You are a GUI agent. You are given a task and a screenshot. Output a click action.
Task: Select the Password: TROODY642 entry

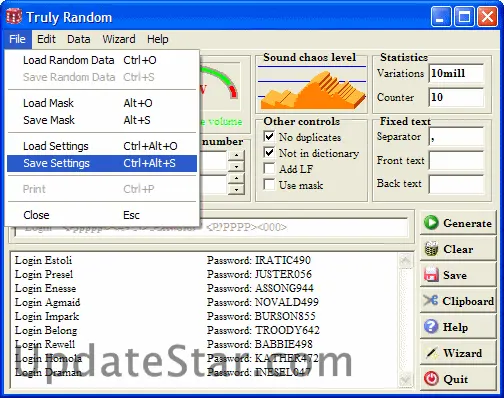(263, 330)
